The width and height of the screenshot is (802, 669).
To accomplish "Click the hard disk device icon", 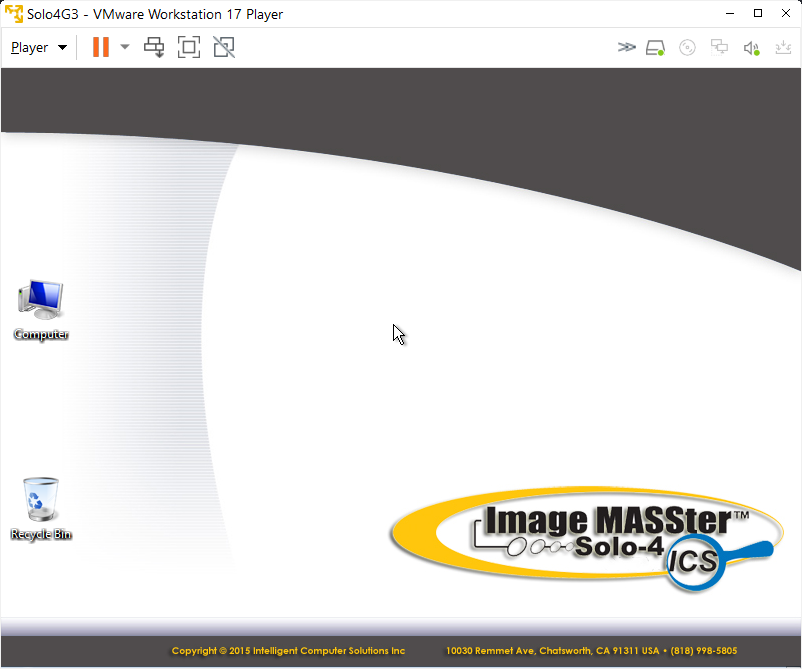I will [x=655, y=47].
